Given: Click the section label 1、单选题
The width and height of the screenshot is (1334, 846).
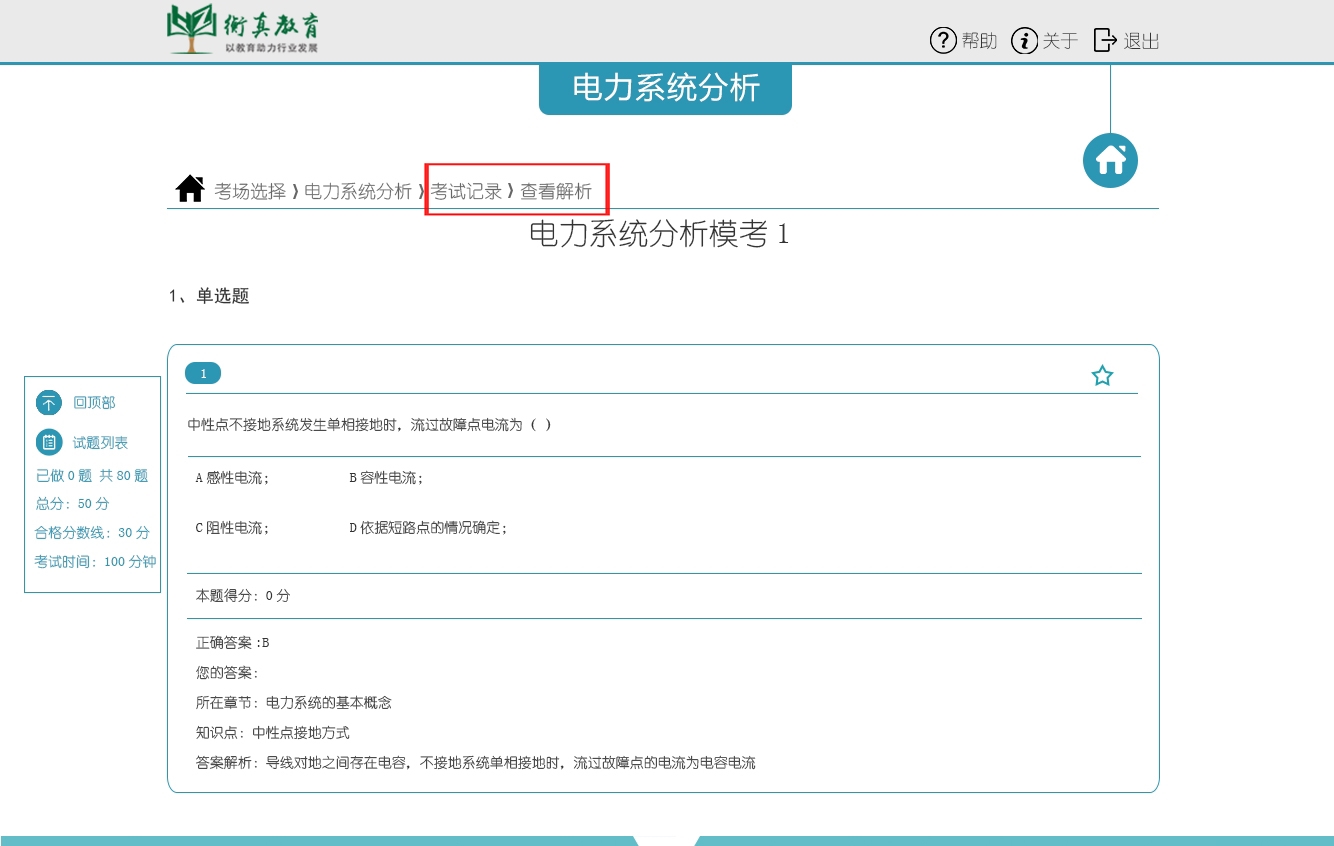Looking at the screenshot, I should [x=209, y=296].
